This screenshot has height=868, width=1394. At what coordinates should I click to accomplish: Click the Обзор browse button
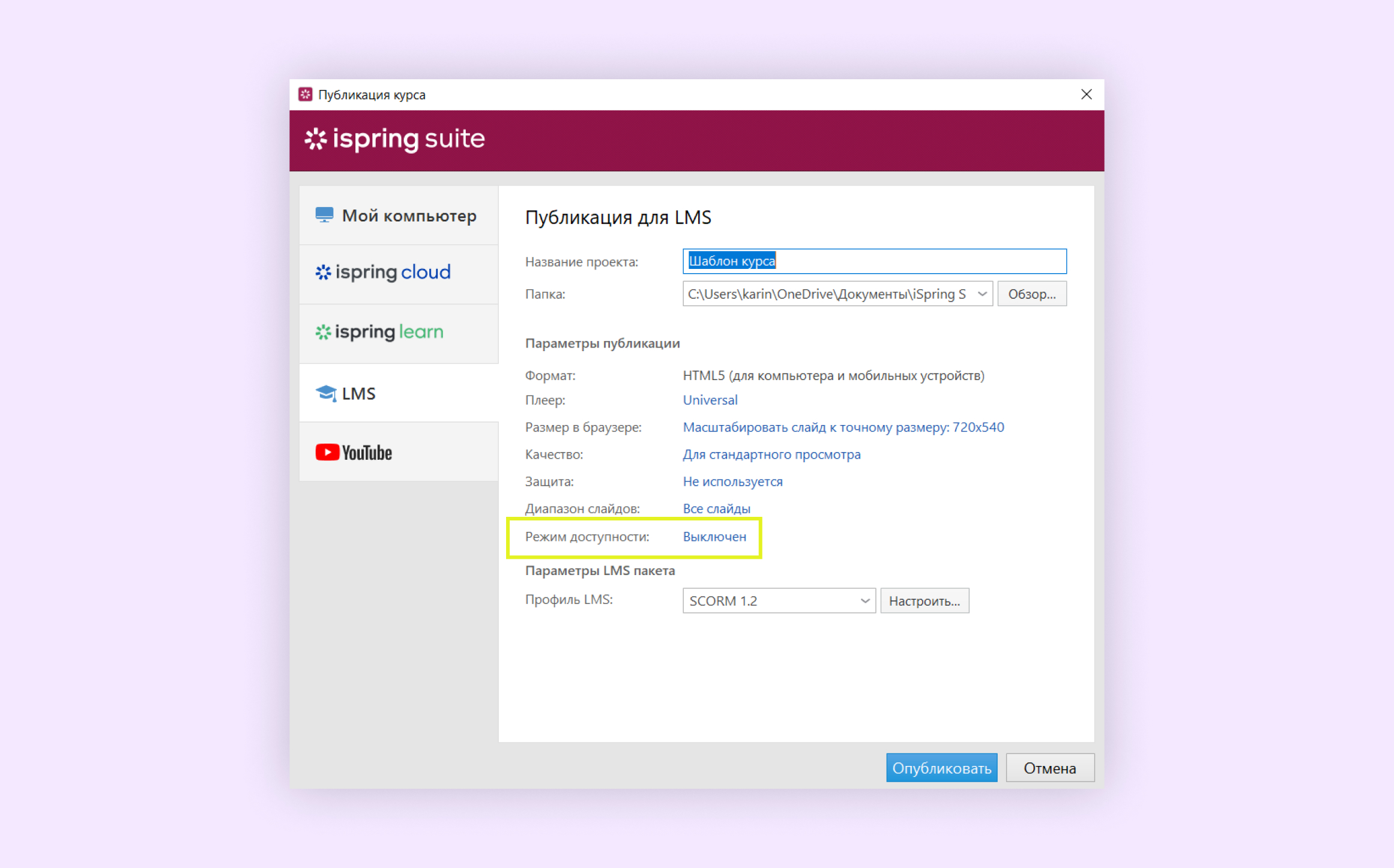(1031, 294)
